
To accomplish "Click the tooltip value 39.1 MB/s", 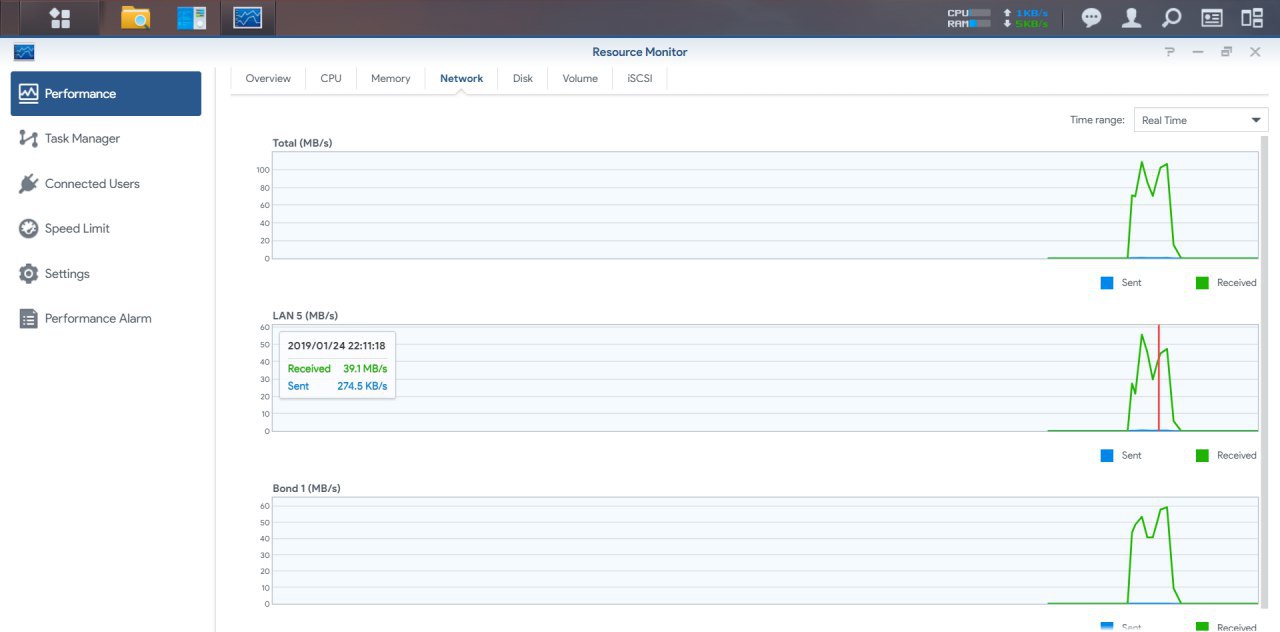I will tap(364, 368).
